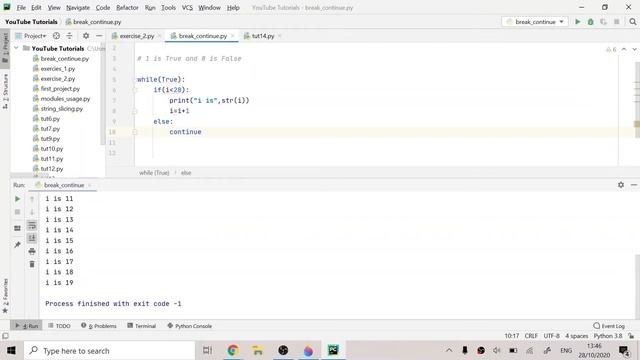640x360 pixels.
Task: Open the File menu
Action: pyautogui.click(x=21, y=7)
